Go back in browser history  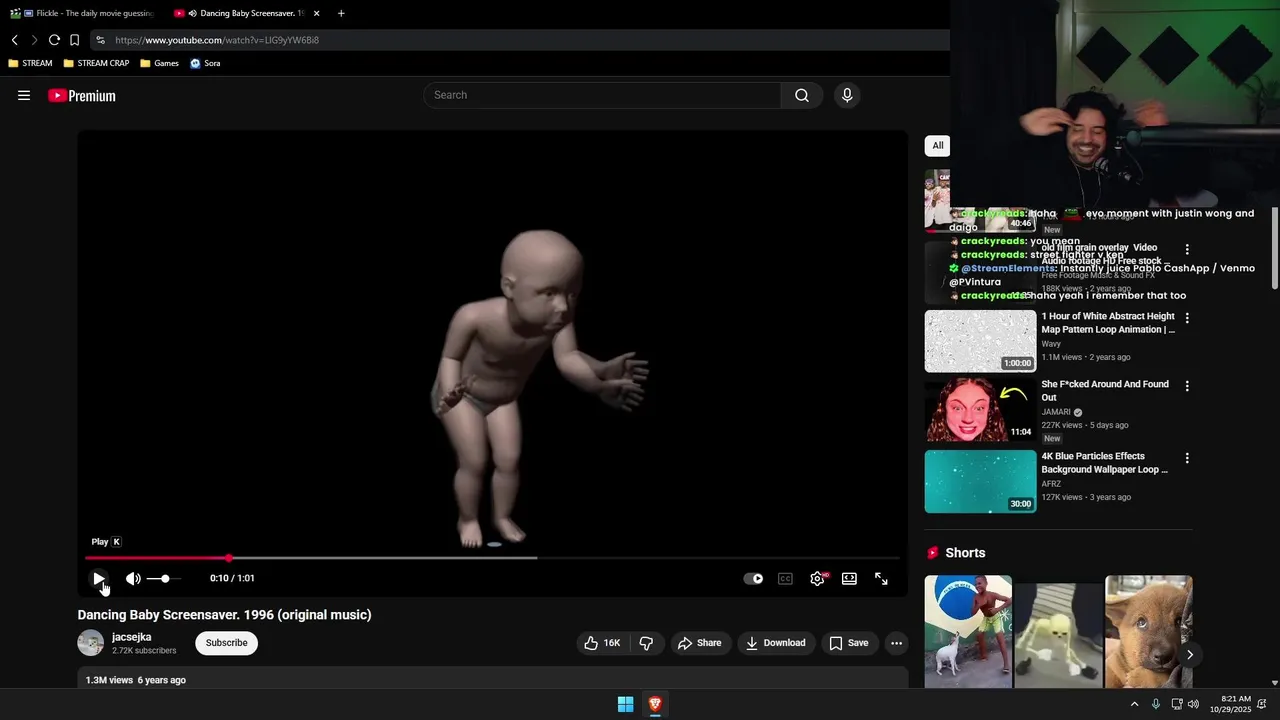tap(14, 40)
